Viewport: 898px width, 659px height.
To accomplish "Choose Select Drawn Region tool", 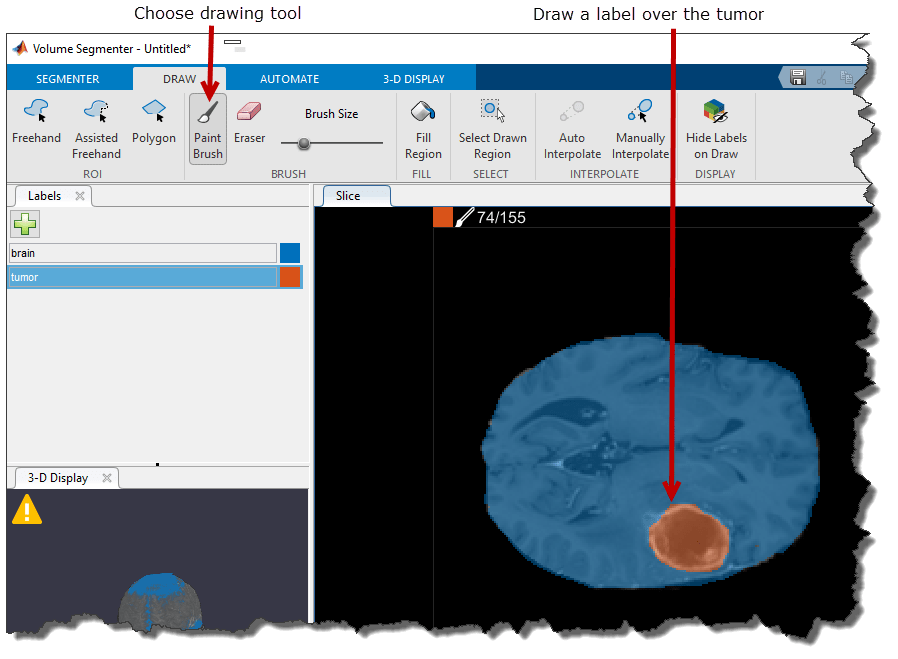I will pyautogui.click(x=492, y=129).
